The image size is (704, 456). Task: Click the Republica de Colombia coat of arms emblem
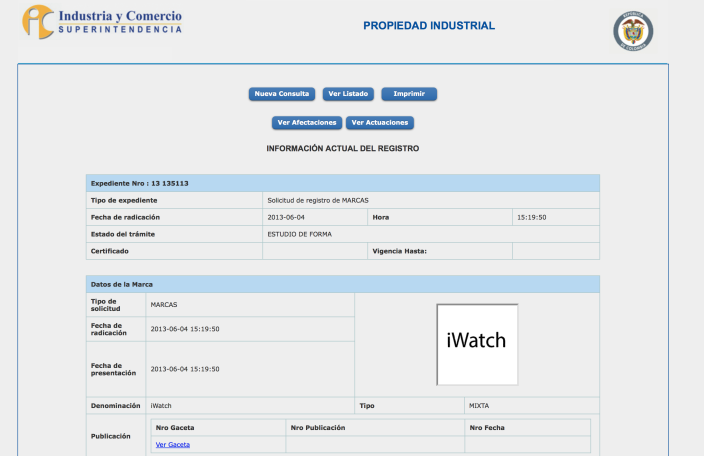click(x=633, y=31)
